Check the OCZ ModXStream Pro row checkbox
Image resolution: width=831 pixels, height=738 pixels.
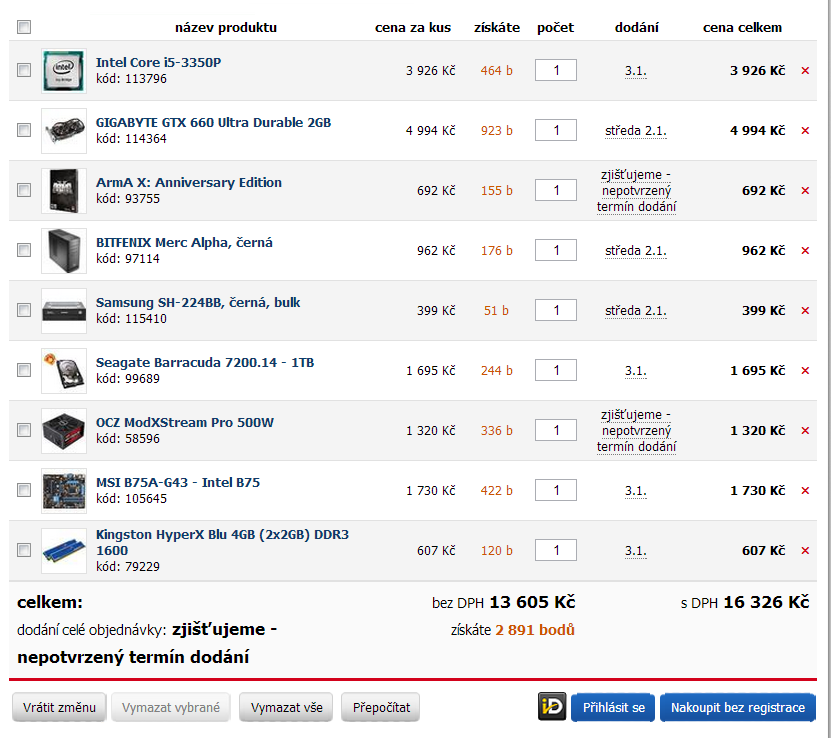pyautogui.click(x=24, y=430)
